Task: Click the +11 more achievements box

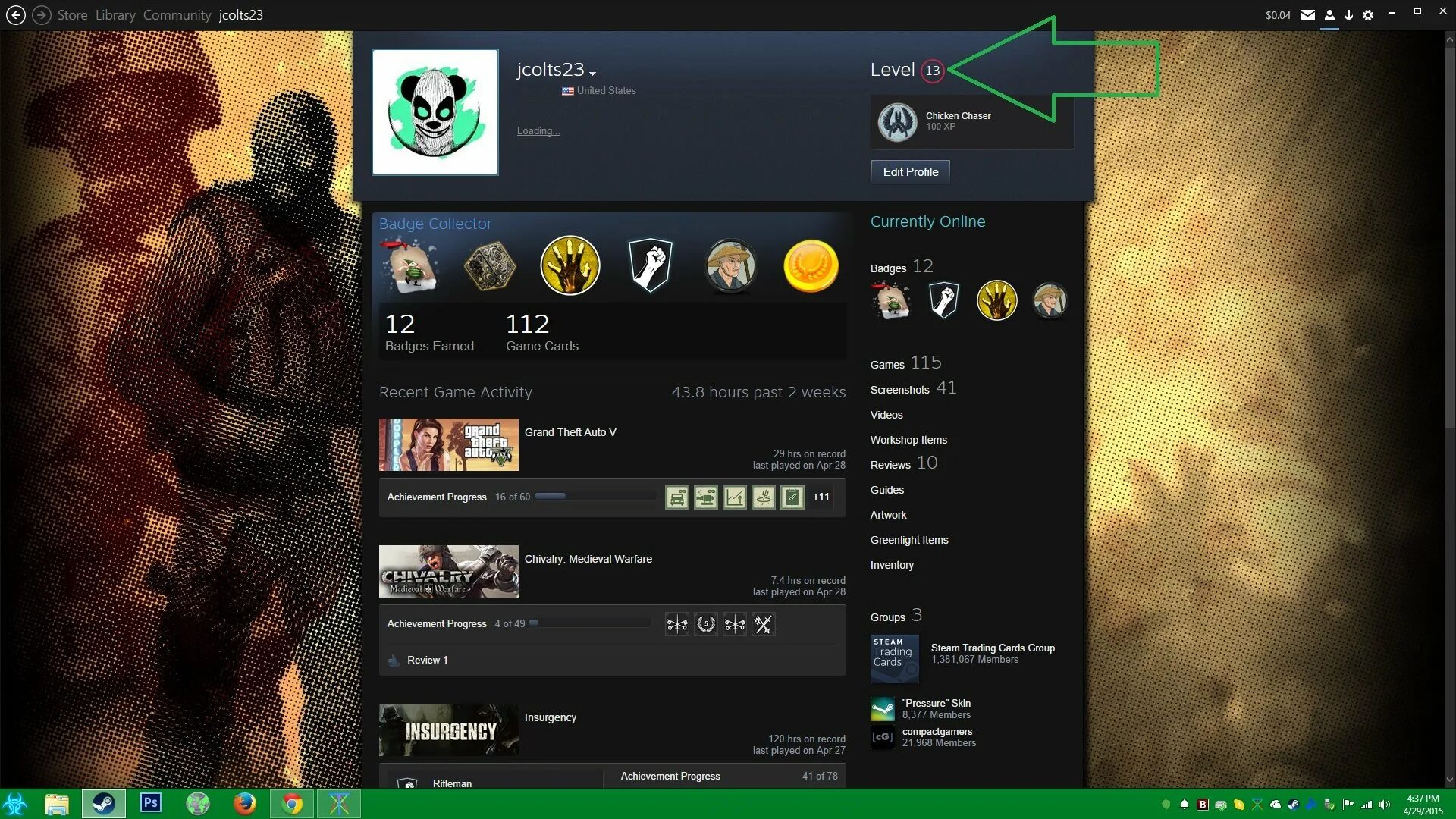Action: (x=821, y=497)
